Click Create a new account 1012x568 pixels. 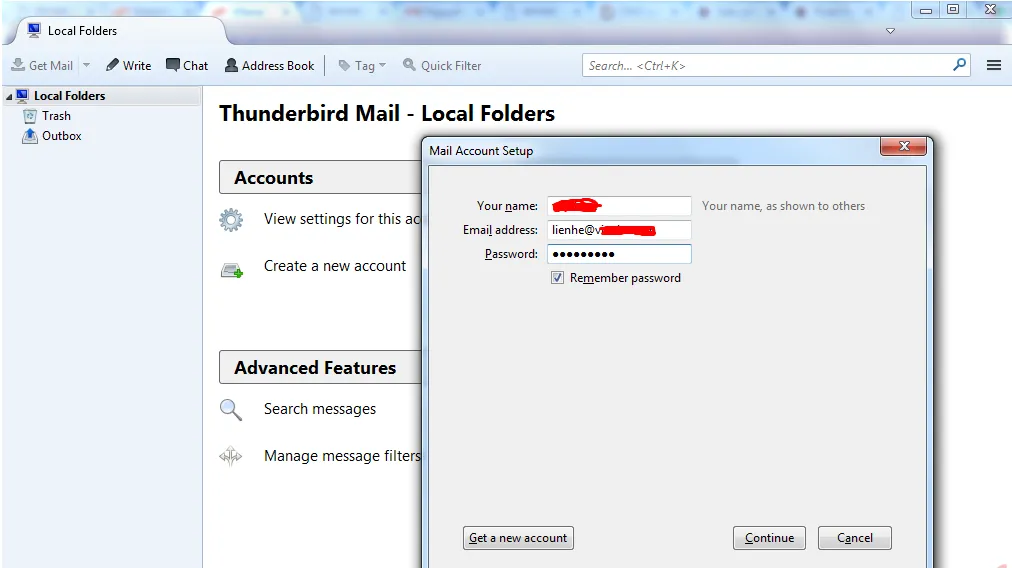click(335, 266)
